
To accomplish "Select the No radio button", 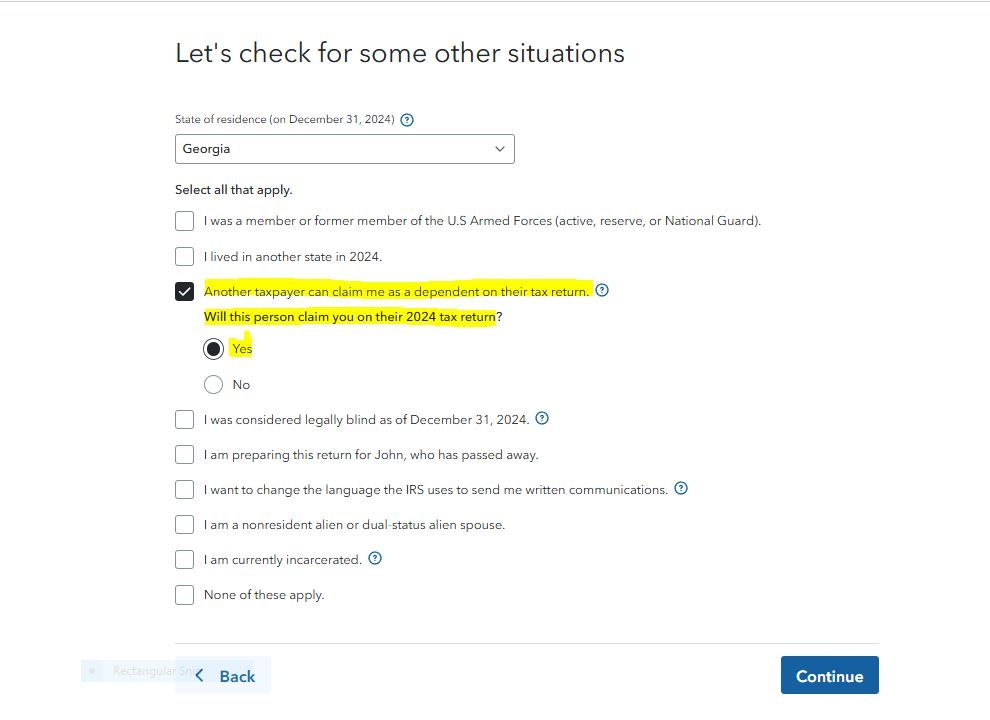I will pos(213,384).
